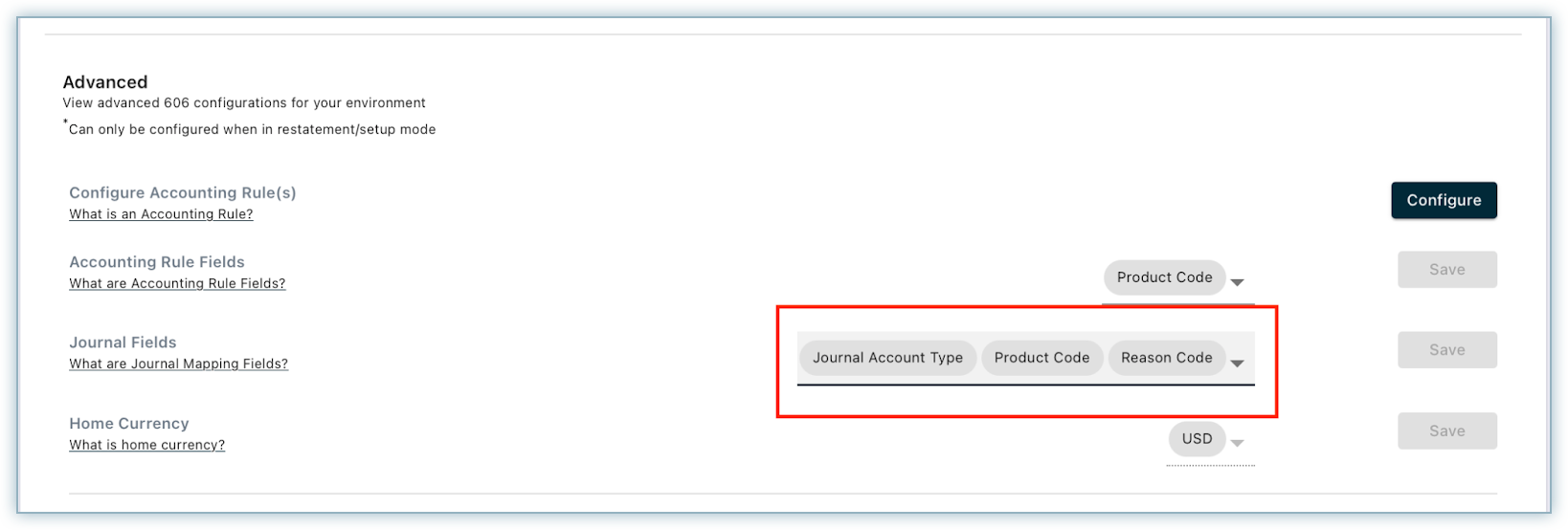Open 'What are Accounting Rule Fields?' help link
The width and height of the screenshot is (1568, 530).
click(x=177, y=283)
